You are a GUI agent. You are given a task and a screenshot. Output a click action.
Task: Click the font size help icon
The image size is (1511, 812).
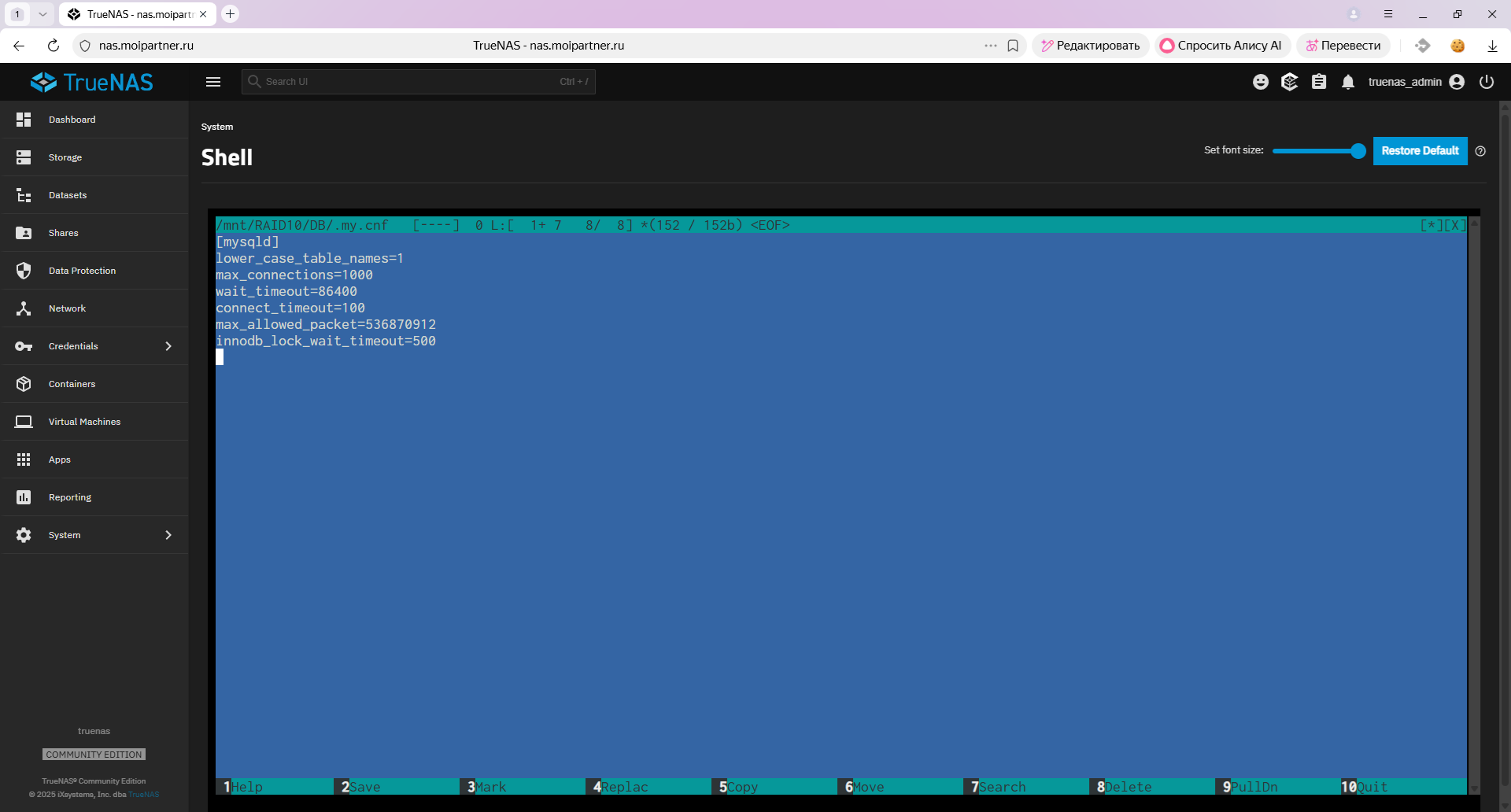[x=1480, y=151]
